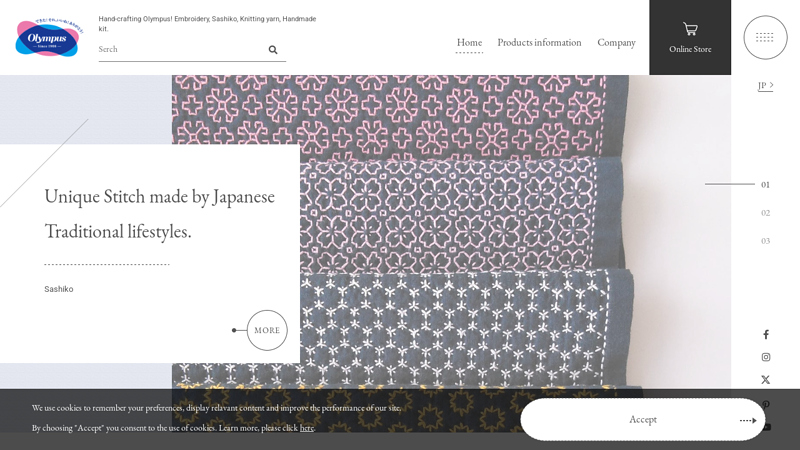Open the Company menu item

tap(616, 43)
